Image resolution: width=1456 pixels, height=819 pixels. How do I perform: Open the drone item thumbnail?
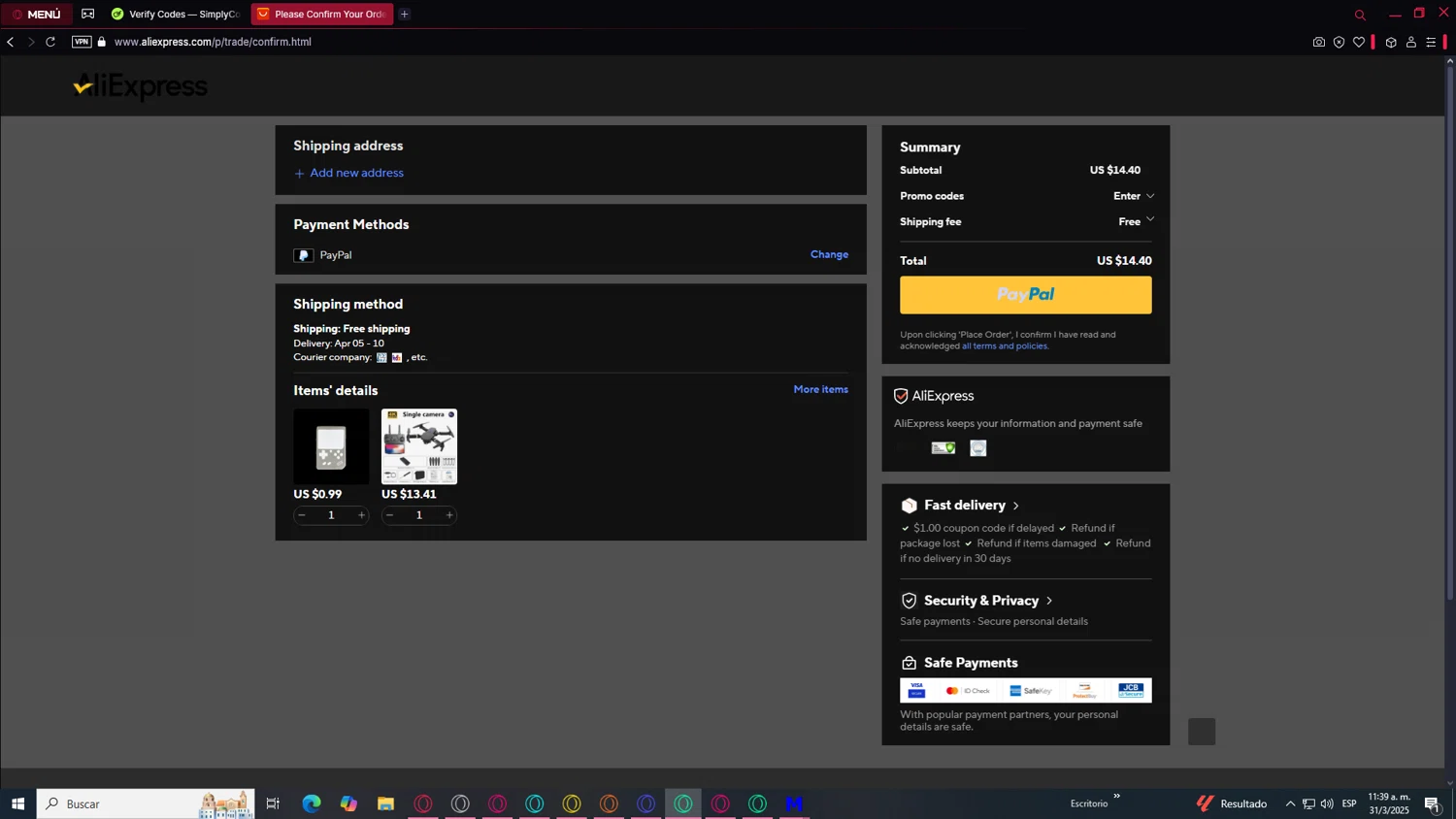point(419,446)
